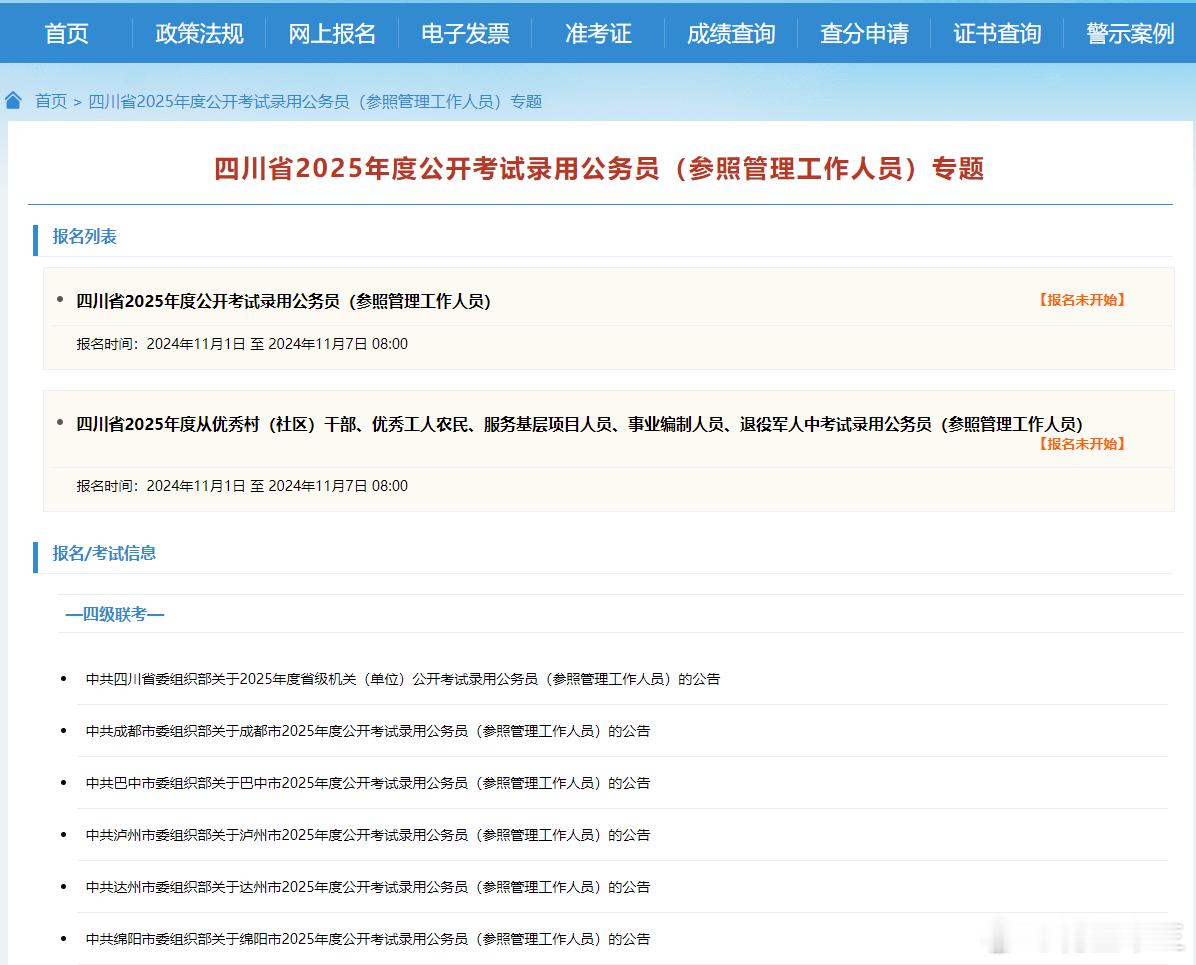Open 泸州市2025年度 recruitment announcement

pyautogui.click(x=368, y=835)
